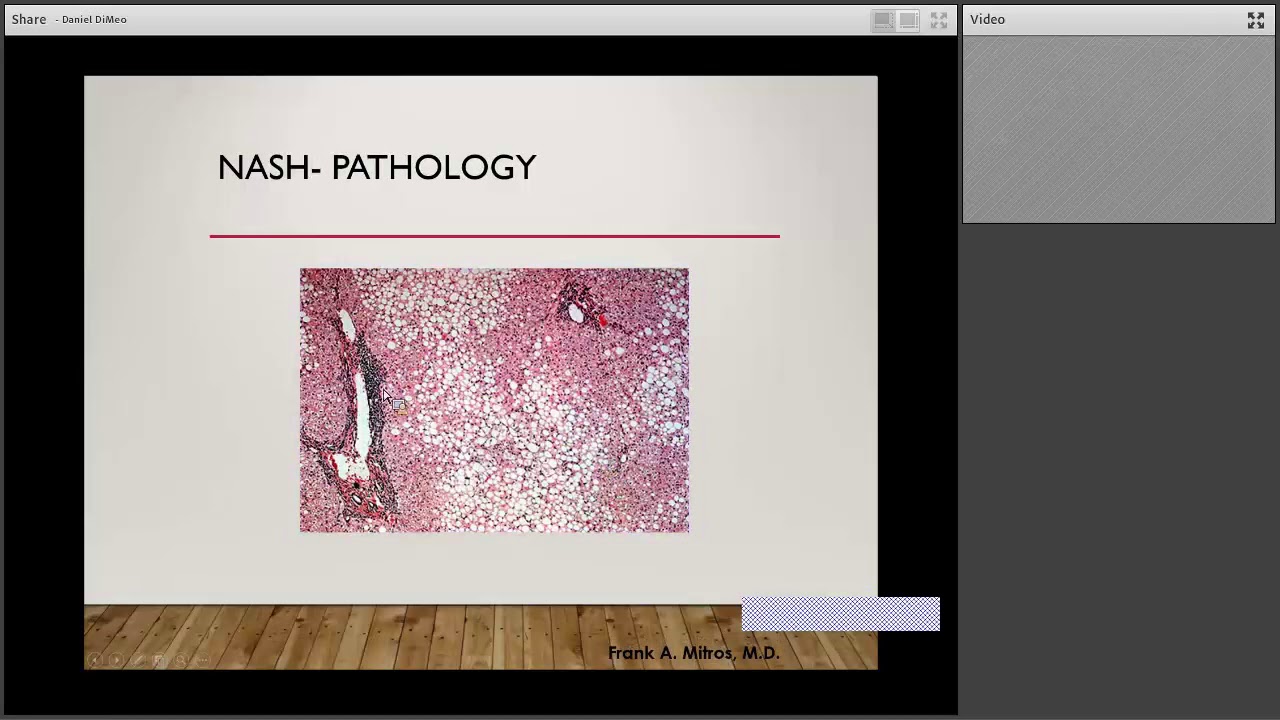The width and height of the screenshot is (1280, 720).
Task: Click the Share pod title
Action: [x=29, y=19]
